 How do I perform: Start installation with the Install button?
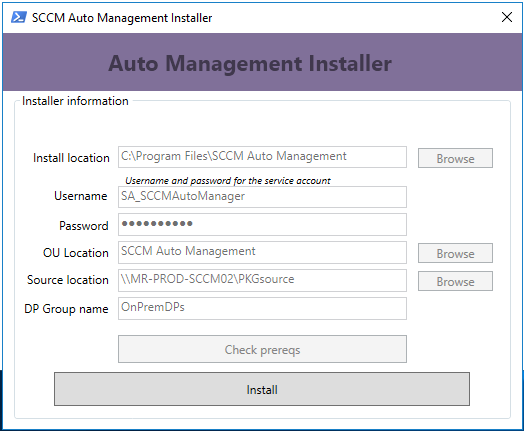click(x=262, y=389)
